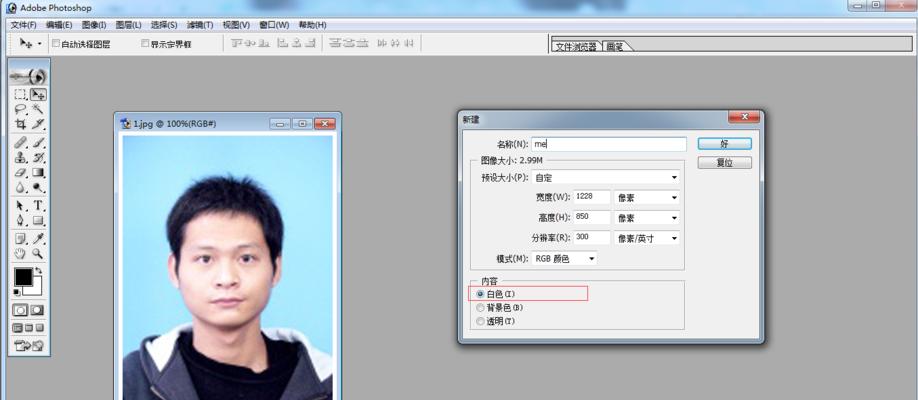Viewport: 918px width, 400px height.
Task: Open the background color picker (white swatch)
Action: pos(36,288)
